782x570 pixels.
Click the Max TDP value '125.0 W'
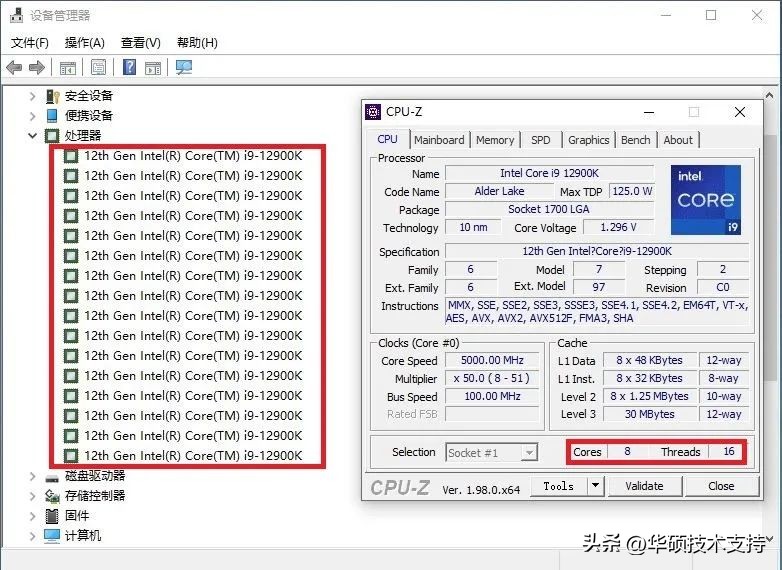point(632,191)
